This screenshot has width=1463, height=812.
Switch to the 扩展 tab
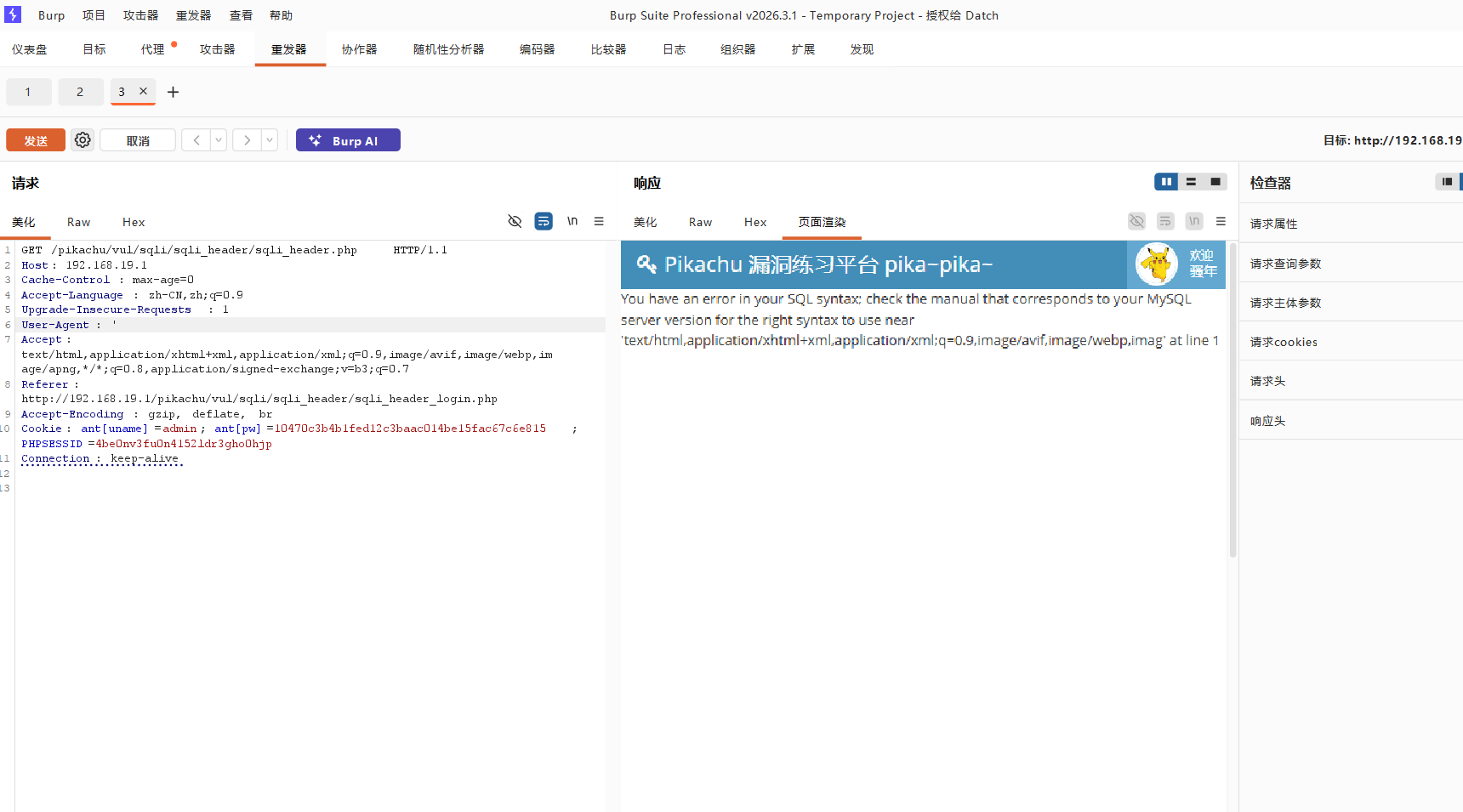pos(803,49)
